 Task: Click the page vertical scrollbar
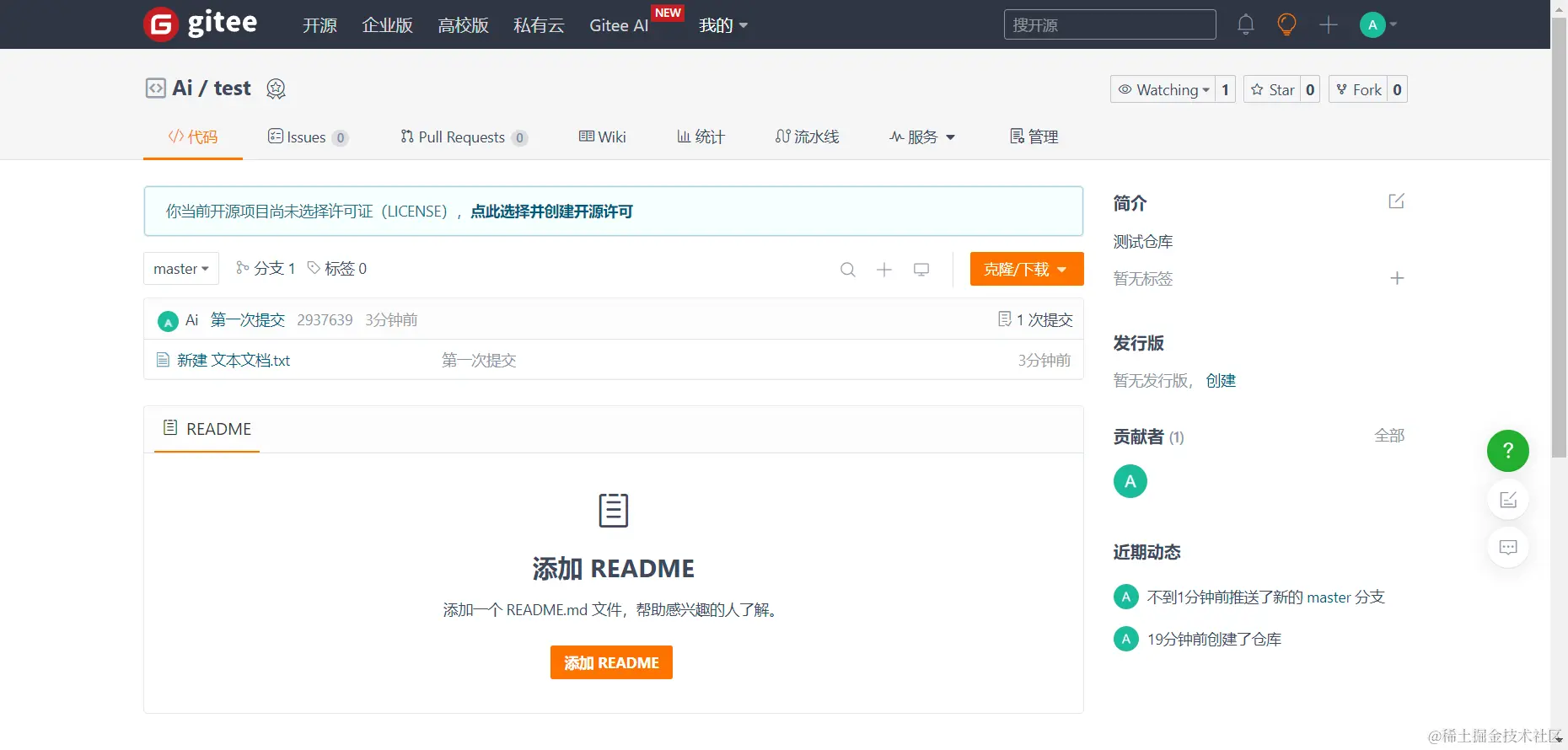(1559, 236)
